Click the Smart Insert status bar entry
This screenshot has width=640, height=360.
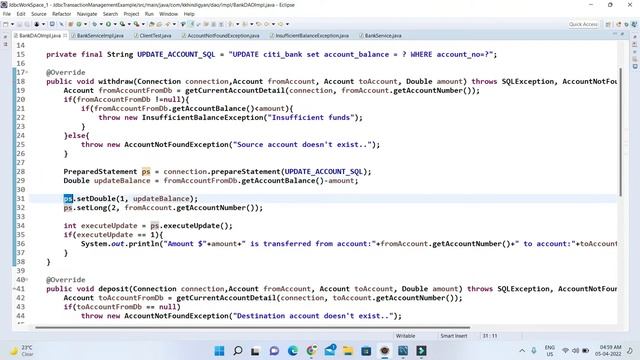[453, 336]
